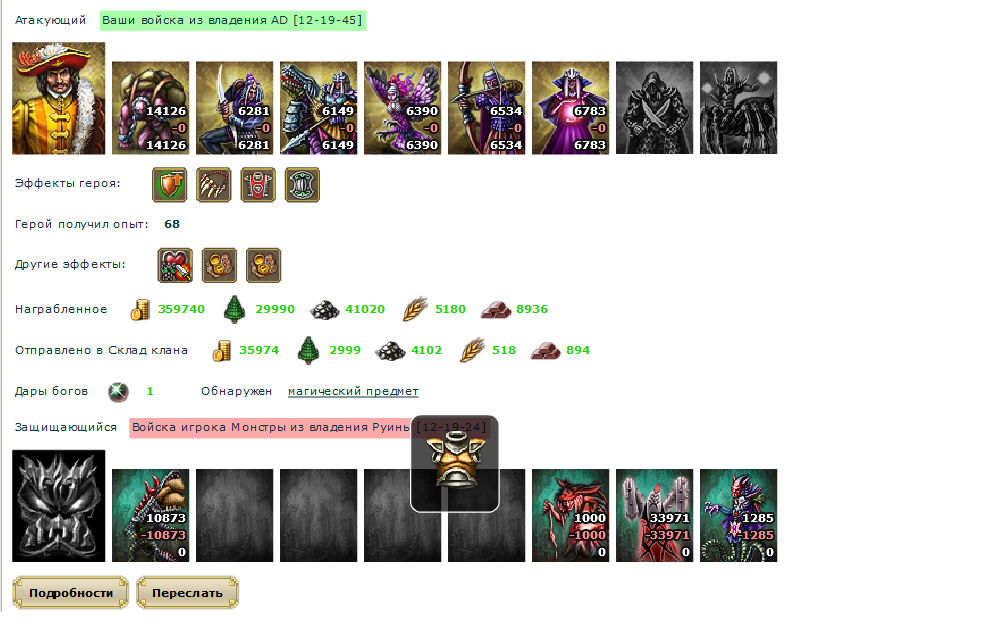Viewport: 1008px width, 630px height.
Task: Click the red armor hero effect icon
Action: pos(258,185)
